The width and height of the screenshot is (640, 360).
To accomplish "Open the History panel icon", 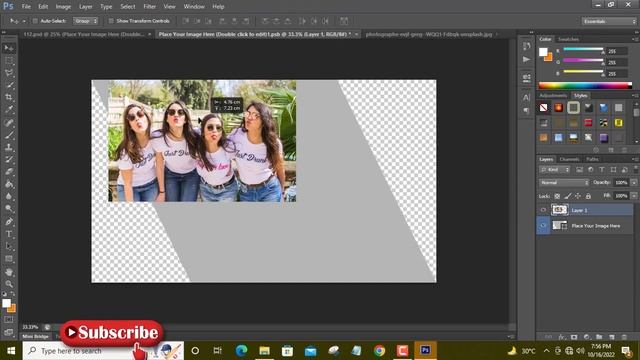I will pos(527,46).
